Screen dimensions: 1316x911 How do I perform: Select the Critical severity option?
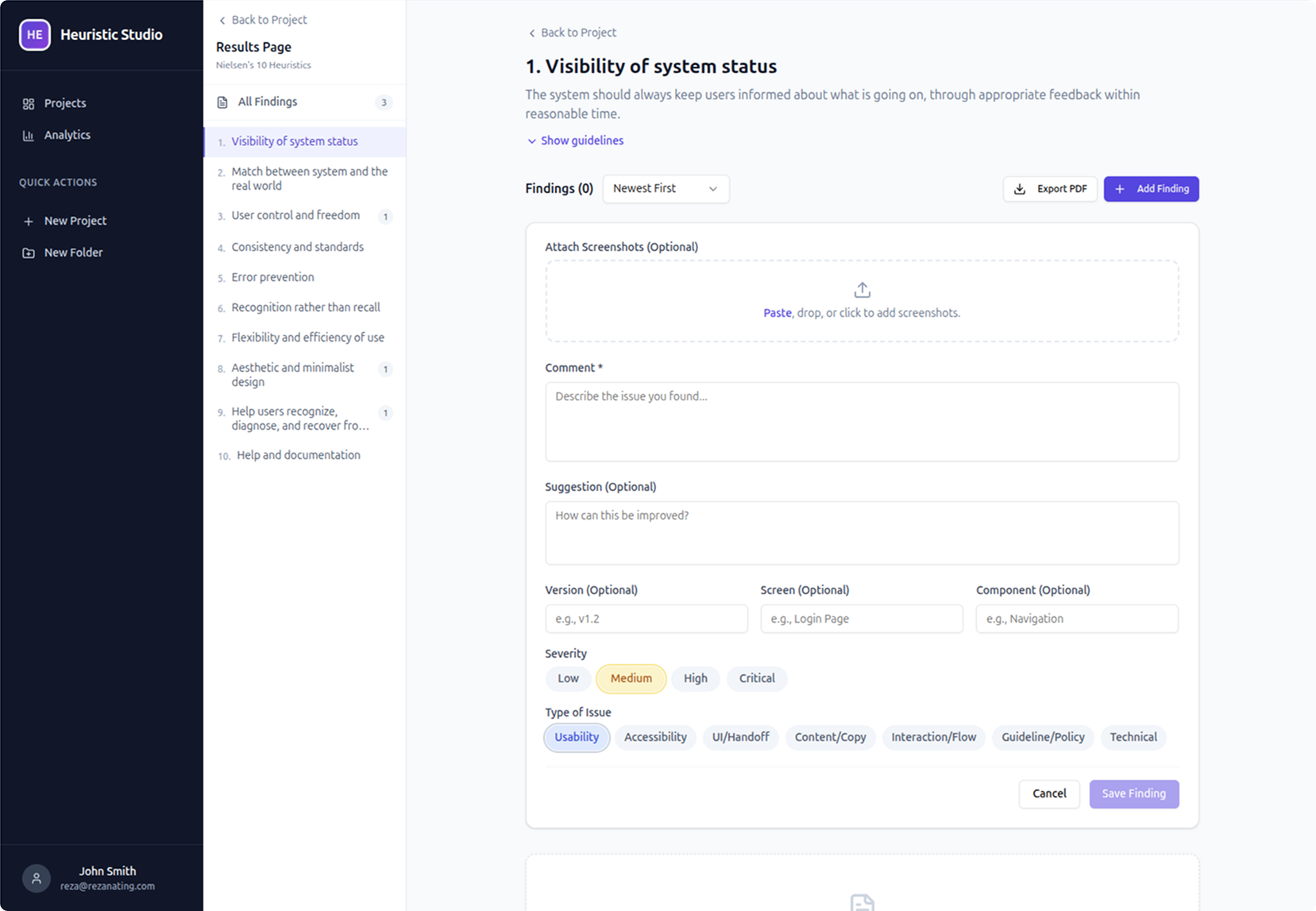pos(756,678)
